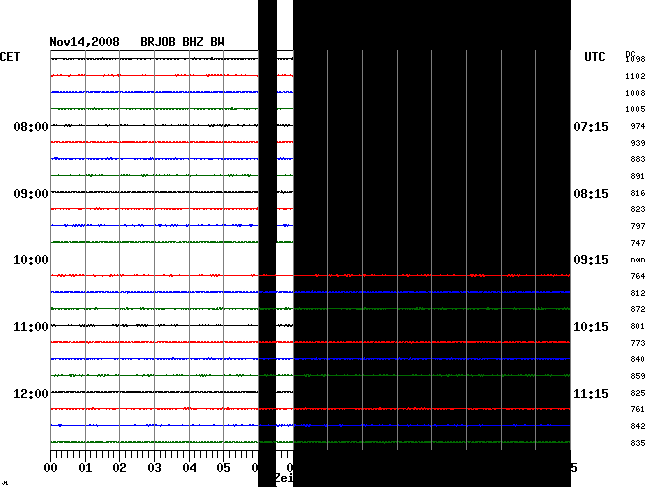
Task: Click the DC value 812
Action: [638, 293]
